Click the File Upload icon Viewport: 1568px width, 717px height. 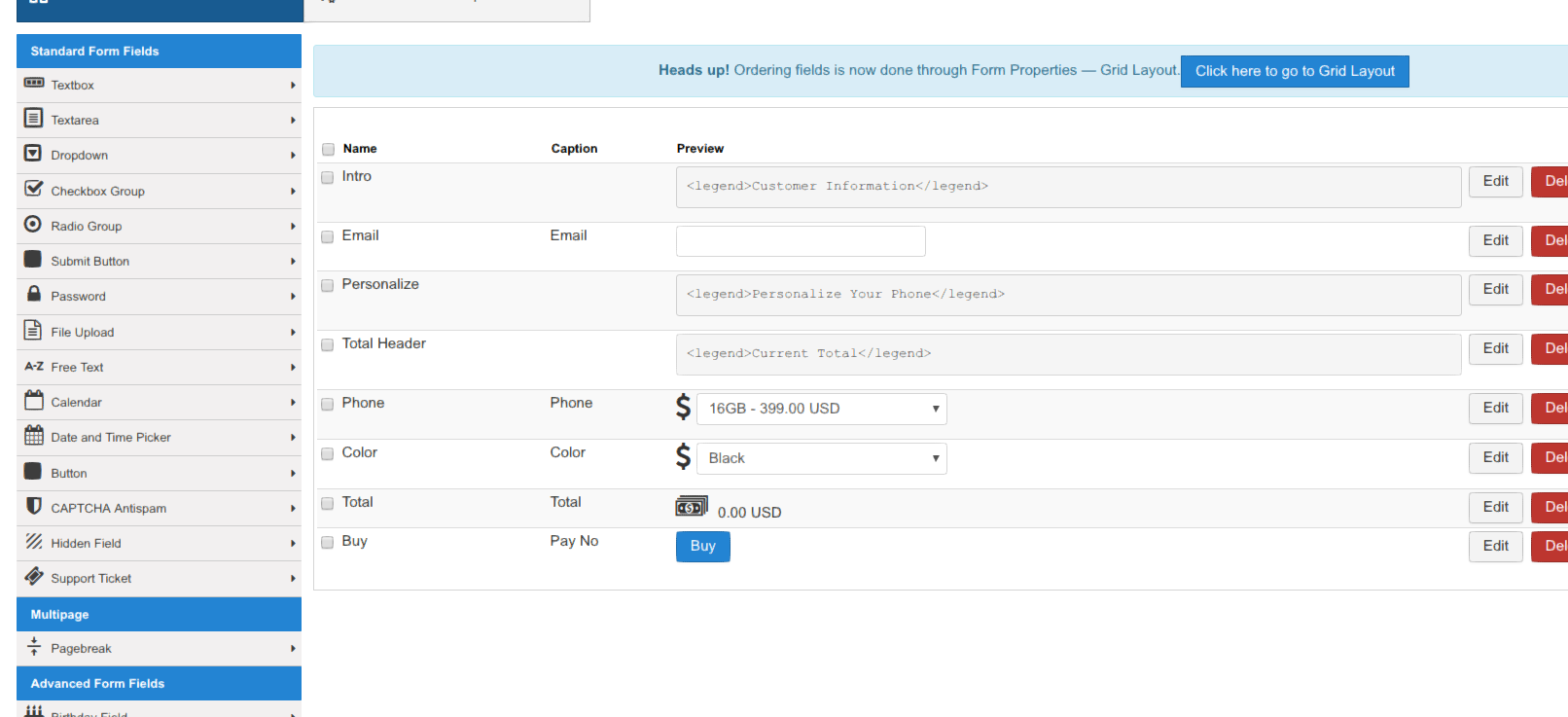pos(33,330)
